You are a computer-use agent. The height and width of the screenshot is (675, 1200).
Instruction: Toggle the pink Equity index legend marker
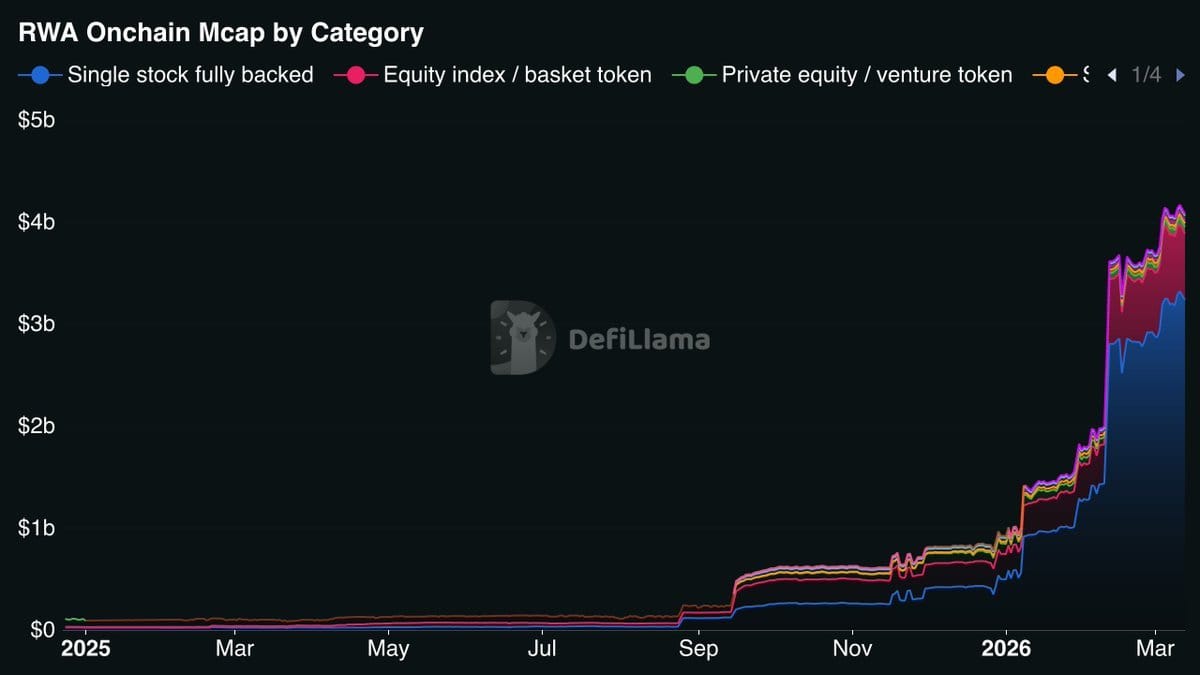click(x=356, y=75)
